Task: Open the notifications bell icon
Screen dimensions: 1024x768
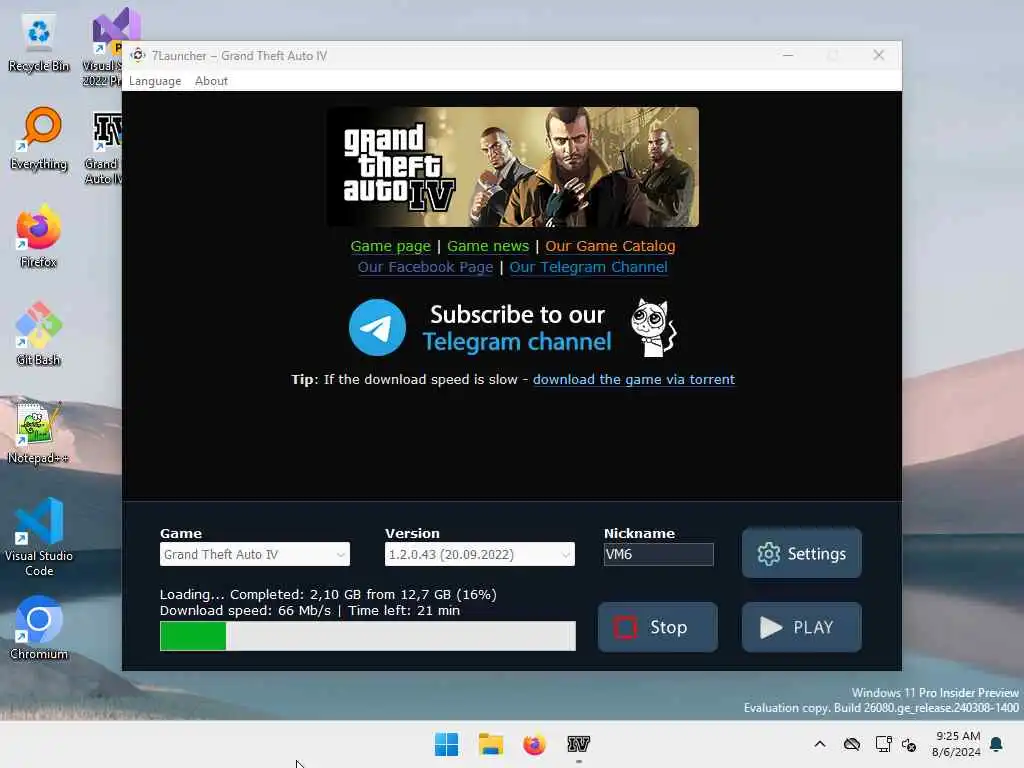Action: click(x=997, y=744)
